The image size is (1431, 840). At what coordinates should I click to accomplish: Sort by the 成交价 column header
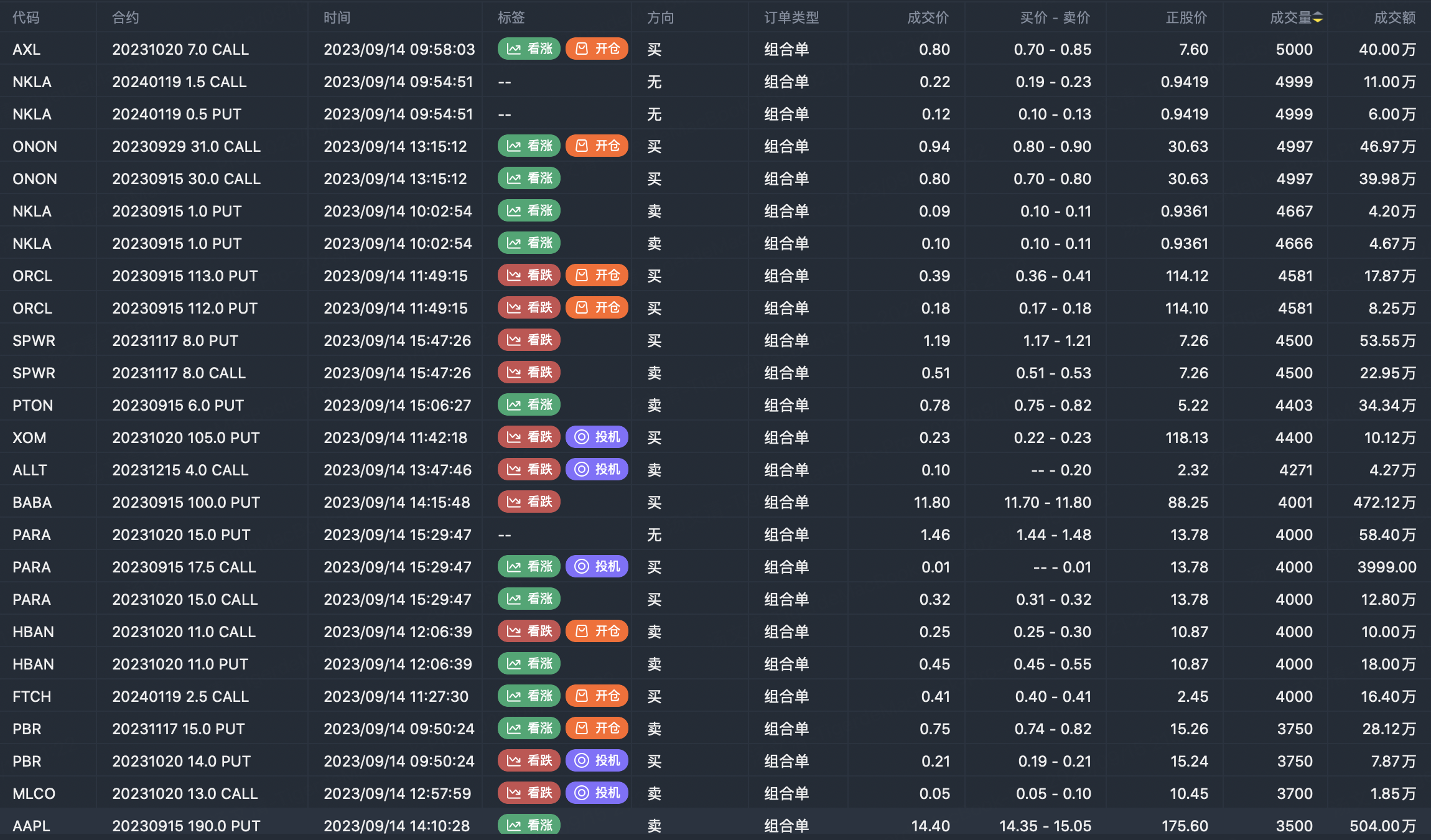point(928,17)
